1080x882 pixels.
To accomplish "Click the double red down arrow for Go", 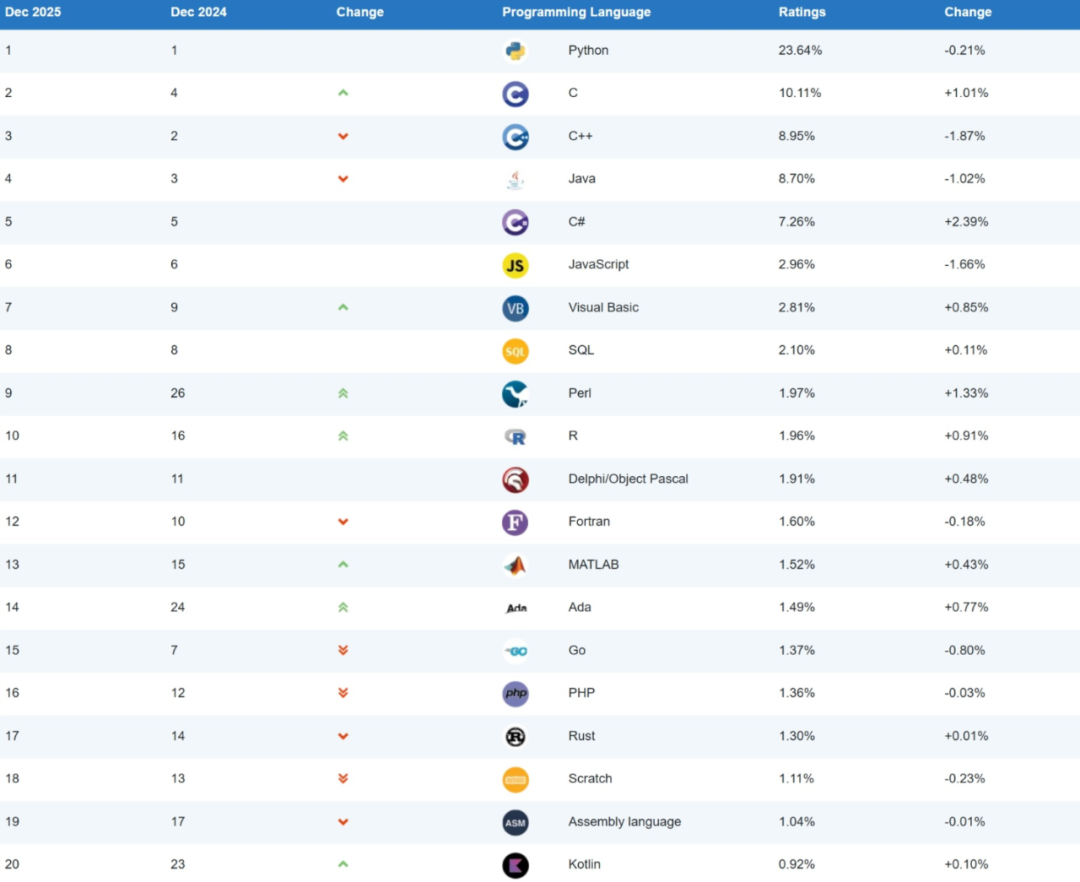I will pyautogui.click(x=343, y=650).
